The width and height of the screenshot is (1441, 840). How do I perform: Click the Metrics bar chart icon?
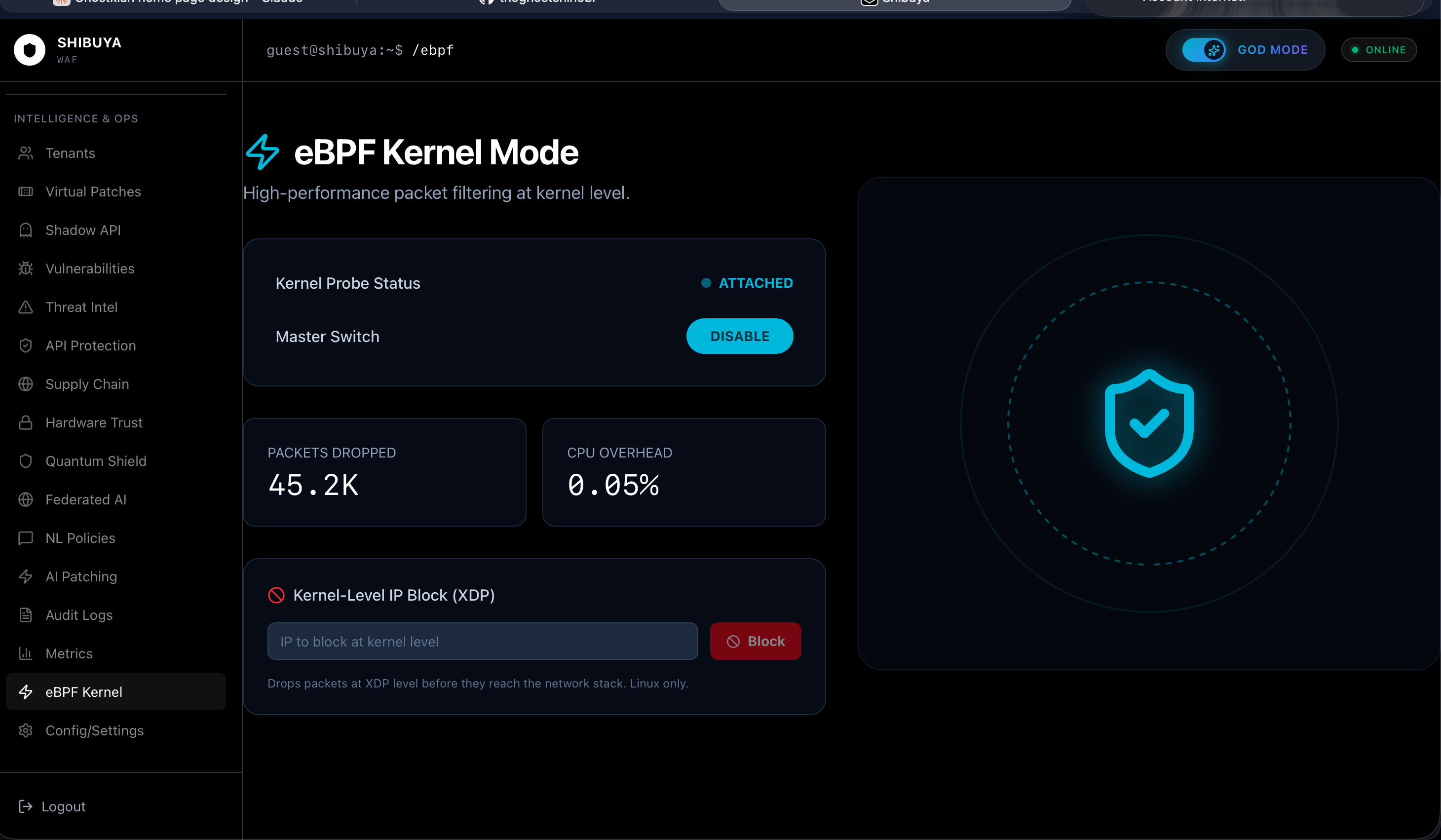click(x=26, y=653)
